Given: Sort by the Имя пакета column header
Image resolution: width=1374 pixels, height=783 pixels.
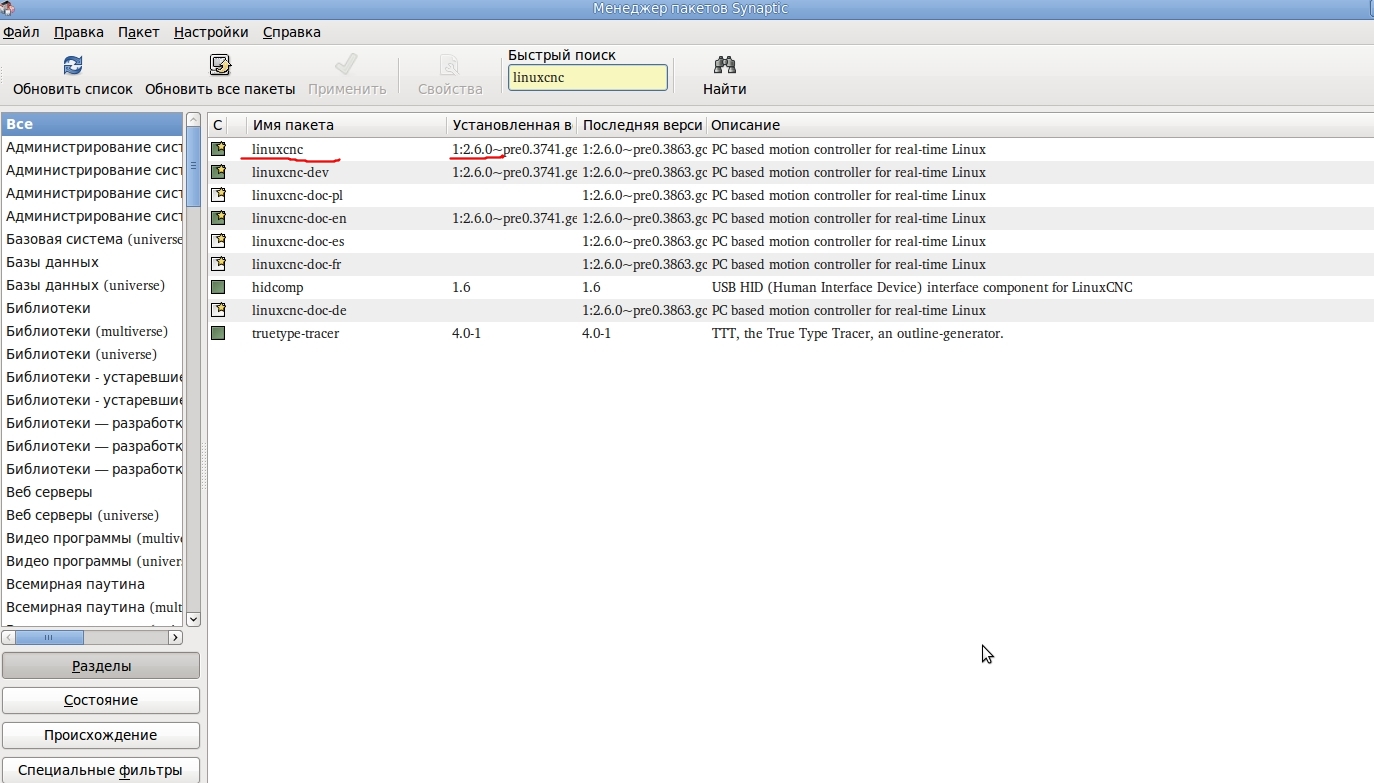Looking at the screenshot, I should tap(347, 125).
